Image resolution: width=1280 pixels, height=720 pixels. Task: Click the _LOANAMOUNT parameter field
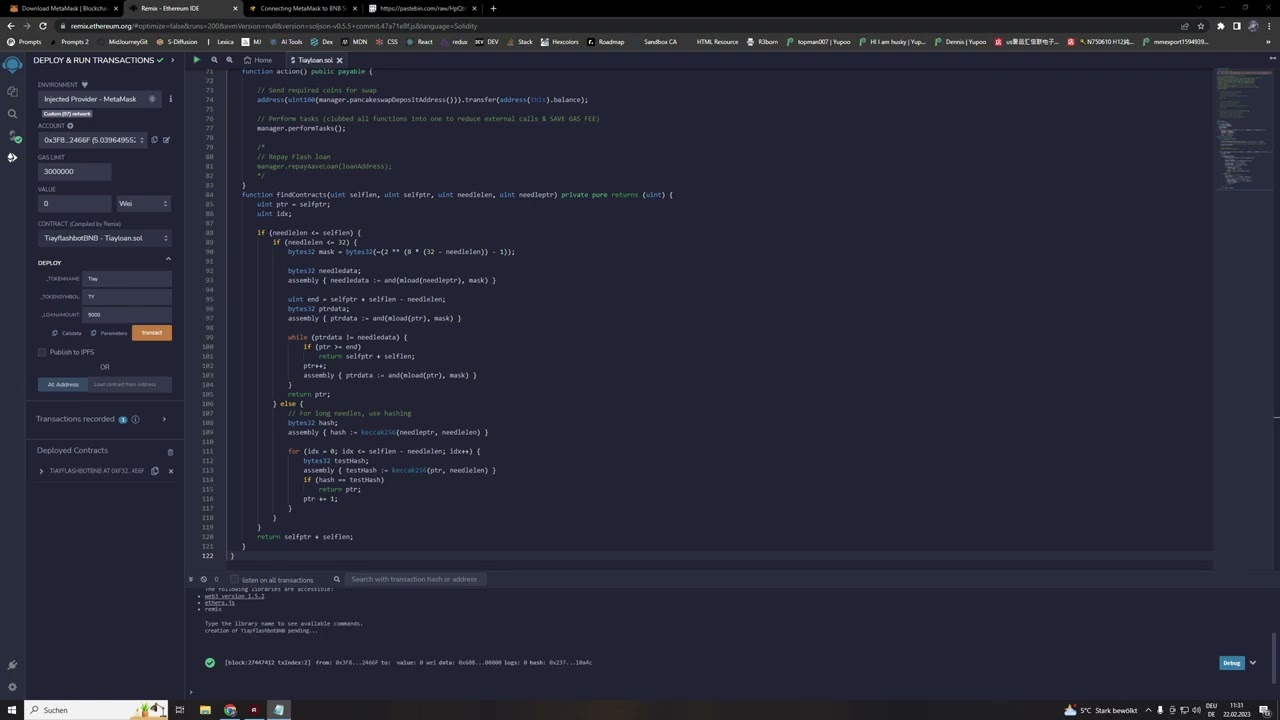[x=128, y=314]
